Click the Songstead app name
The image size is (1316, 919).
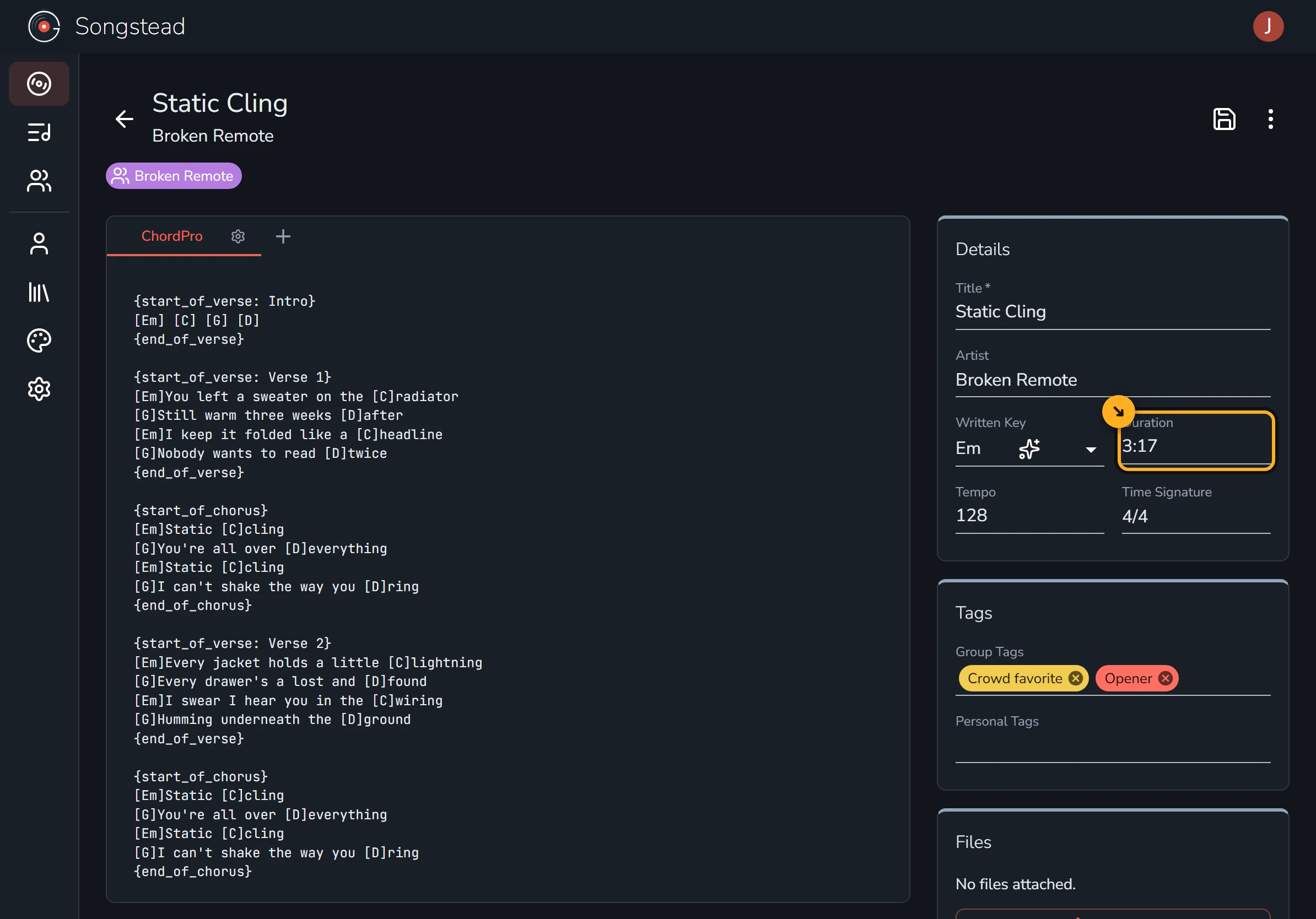point(130,26)
